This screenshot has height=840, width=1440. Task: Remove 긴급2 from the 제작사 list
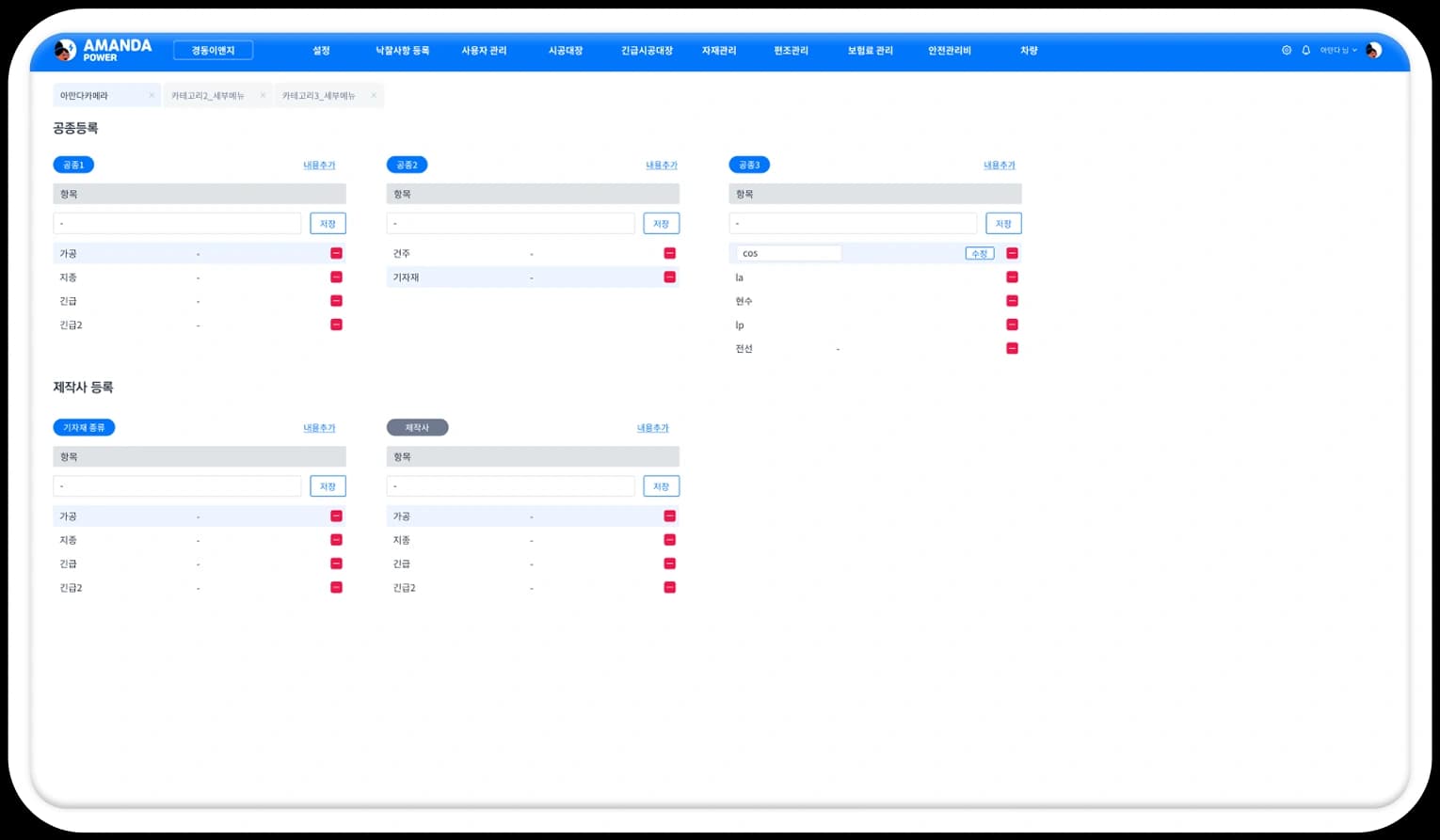click(x=669, y=588)
